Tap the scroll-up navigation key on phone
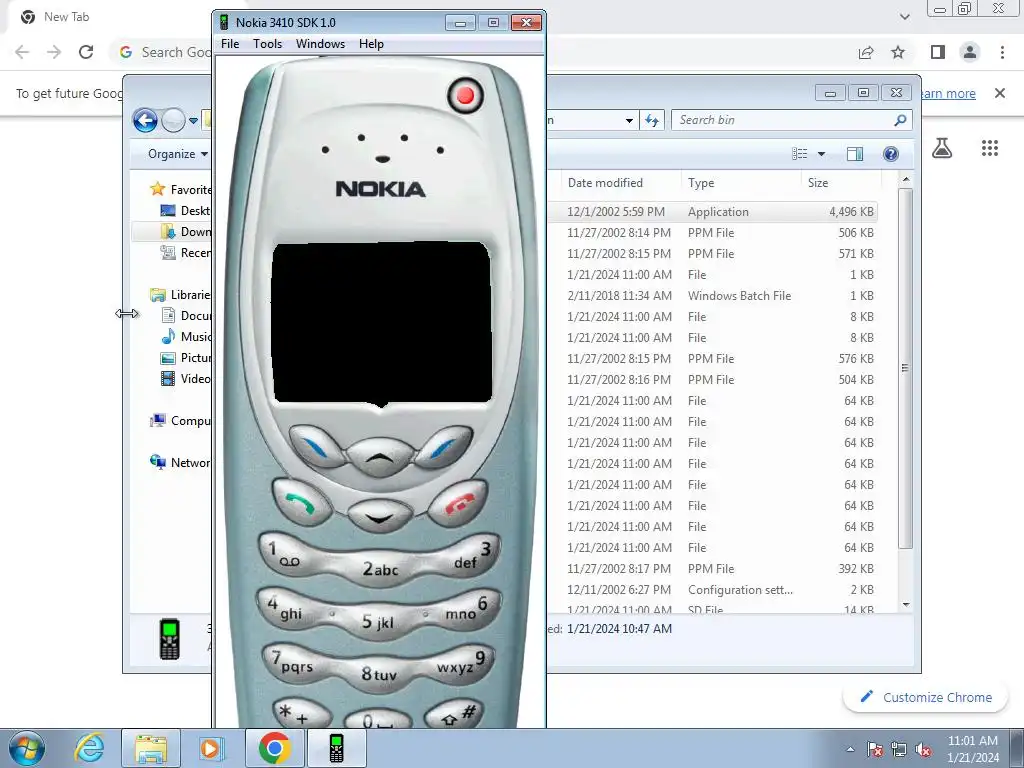Viewport: 1024px width, 768px height. click(379, 456)
